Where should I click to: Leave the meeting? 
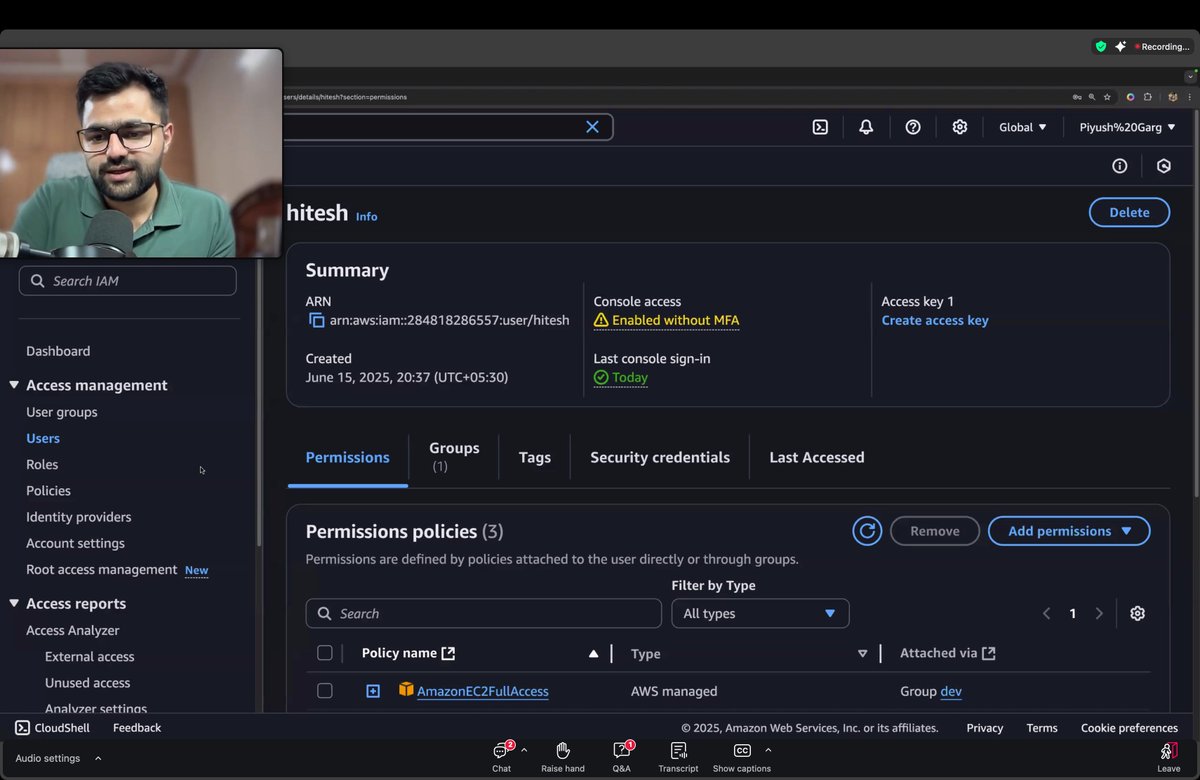(x=1169, y=758)
